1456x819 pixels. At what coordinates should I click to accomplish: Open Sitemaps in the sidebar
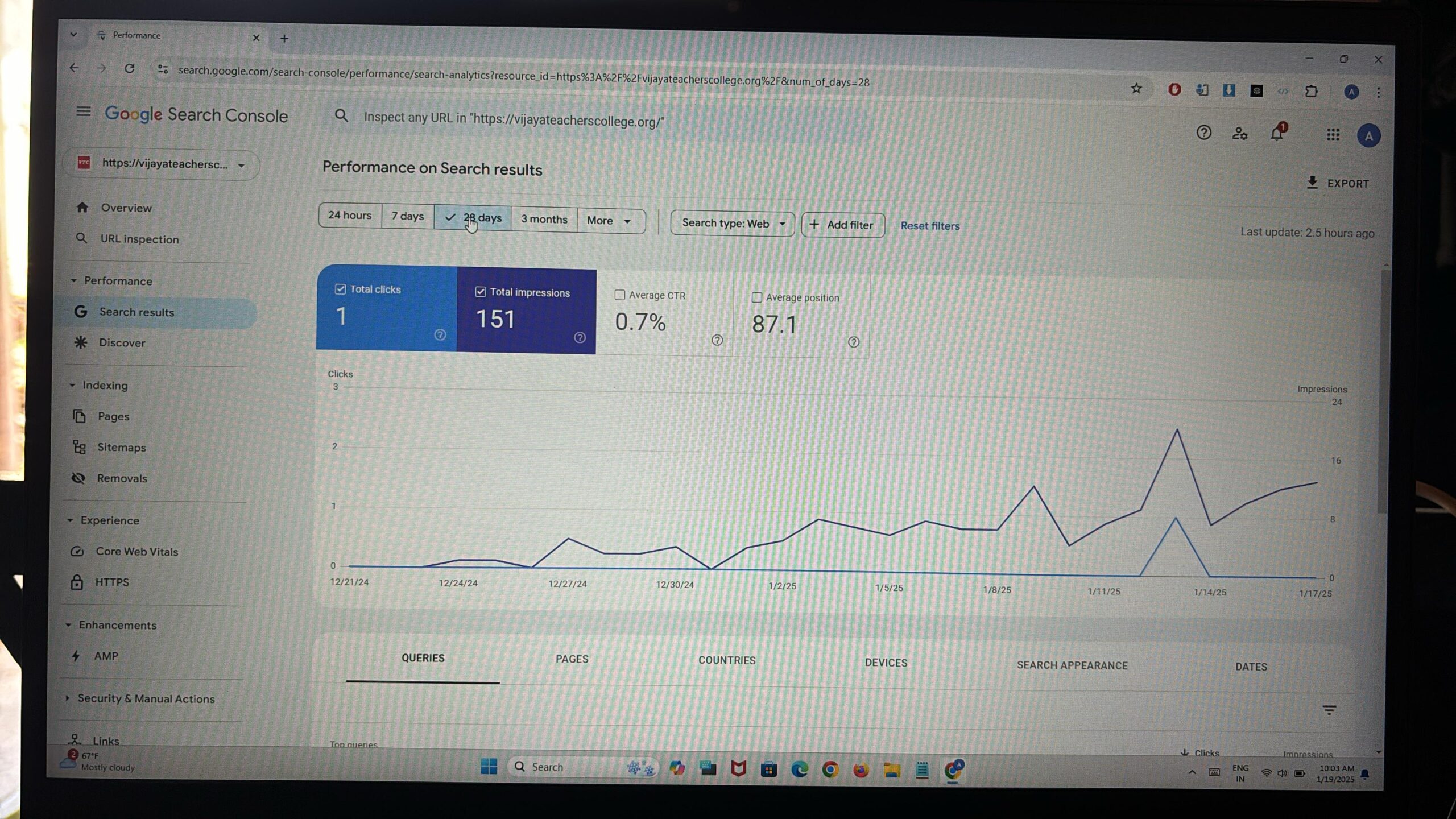(x=121, y=447)
